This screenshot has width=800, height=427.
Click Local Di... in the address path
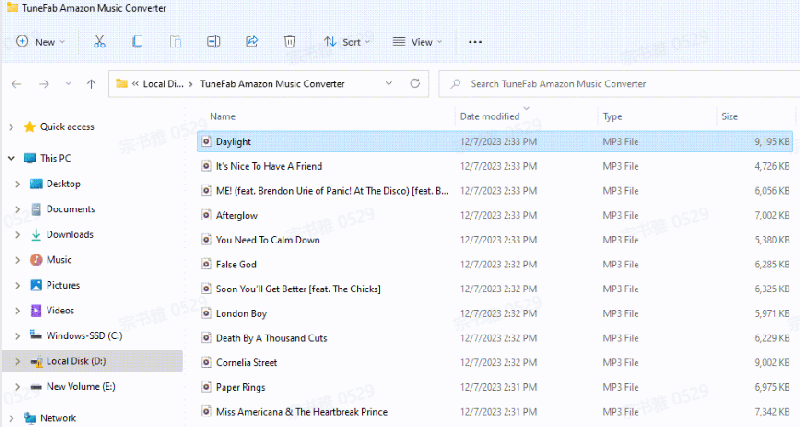click(163, 84)
